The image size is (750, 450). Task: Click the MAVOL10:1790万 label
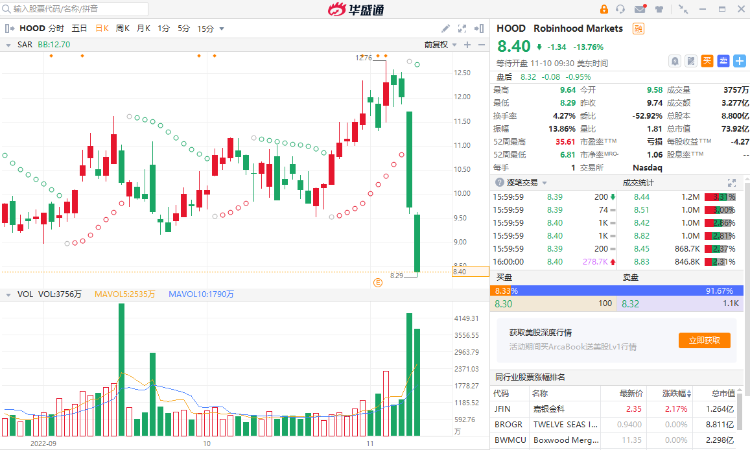[x=201, y=295]
